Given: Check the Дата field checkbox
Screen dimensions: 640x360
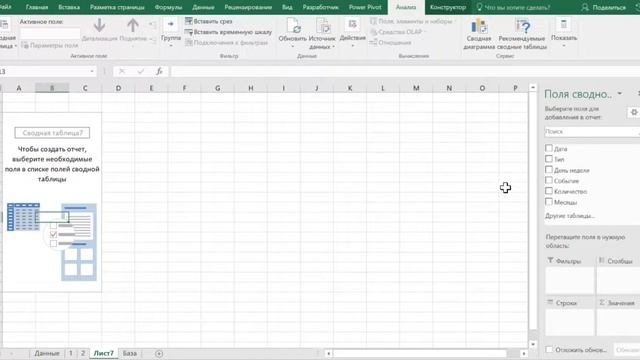Looking at the screenshot, I should coord(549,148).
